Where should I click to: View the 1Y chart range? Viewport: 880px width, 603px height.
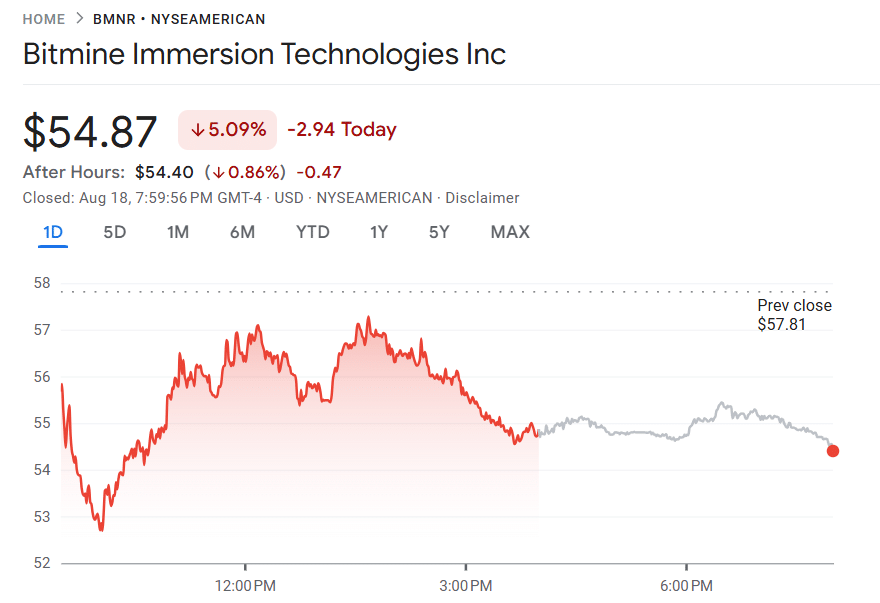point(379,233)
